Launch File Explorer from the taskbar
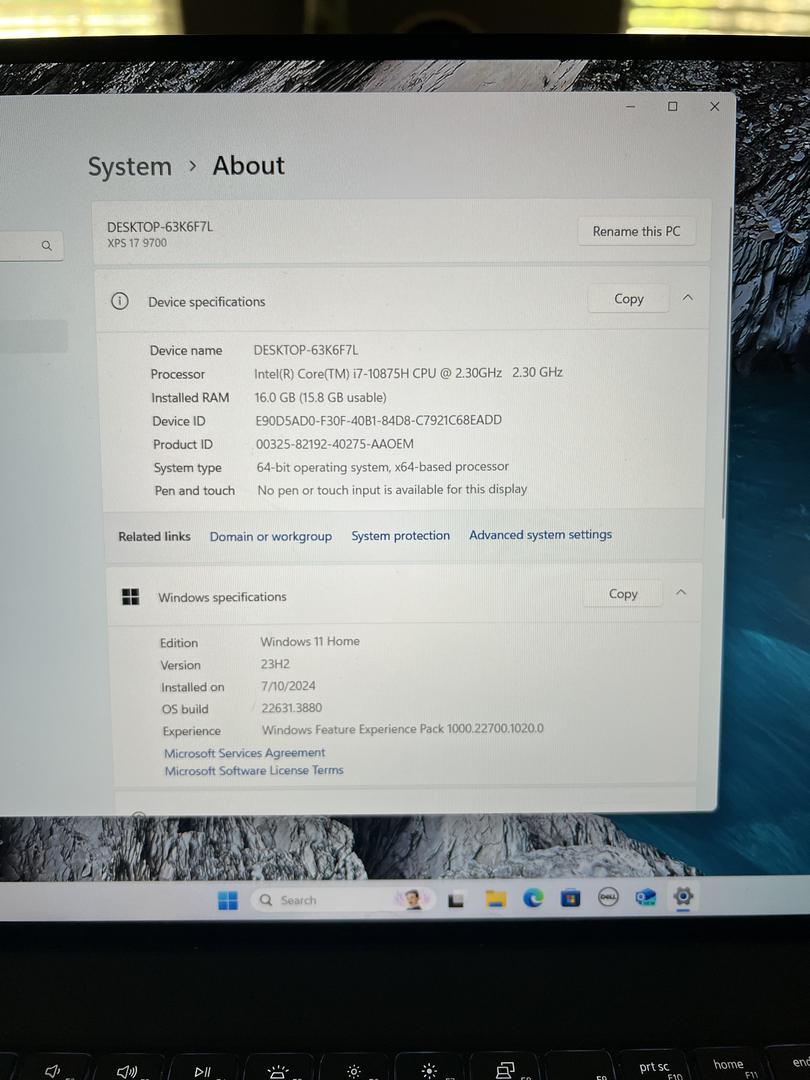 (x=496, y=899)
